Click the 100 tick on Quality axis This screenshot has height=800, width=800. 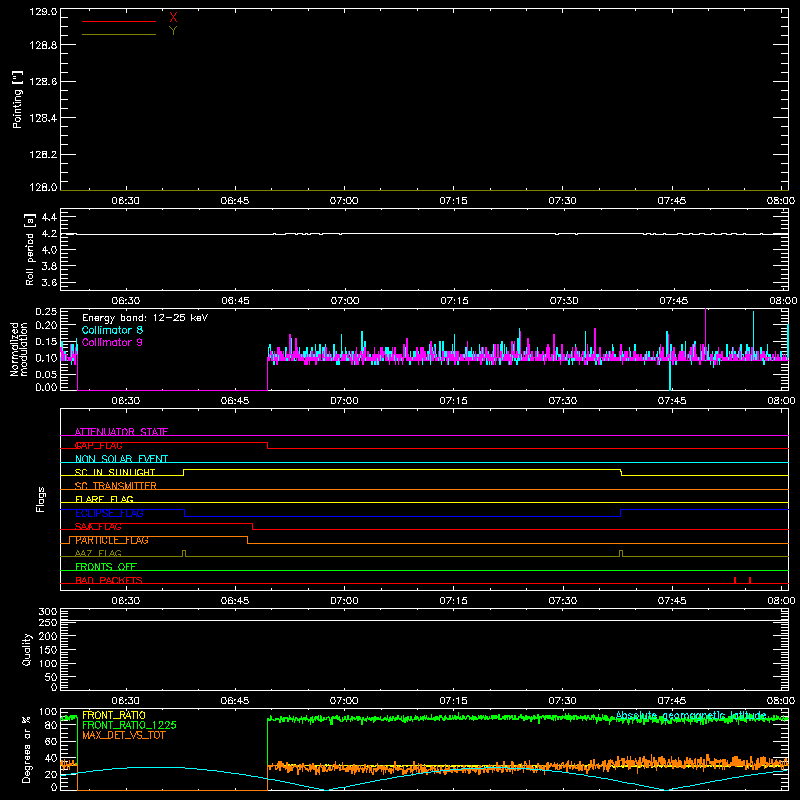[48, 663]
